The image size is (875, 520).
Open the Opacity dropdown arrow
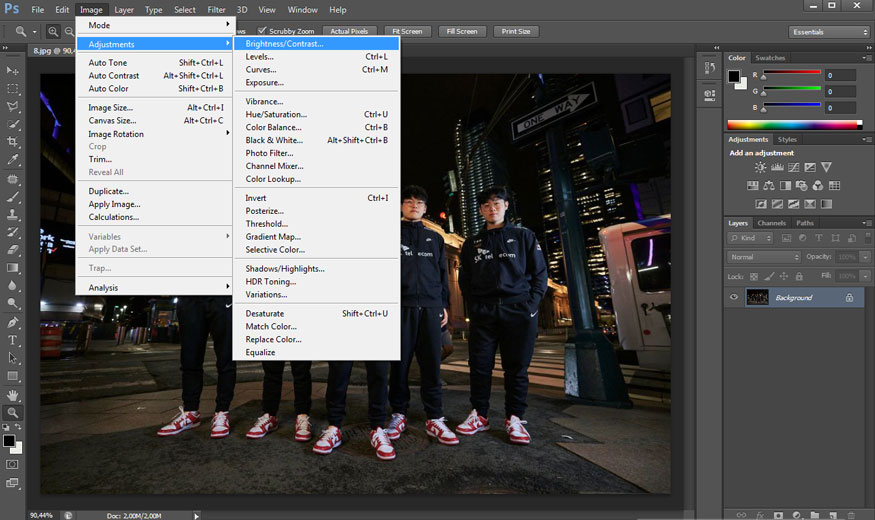pos(866,257)
